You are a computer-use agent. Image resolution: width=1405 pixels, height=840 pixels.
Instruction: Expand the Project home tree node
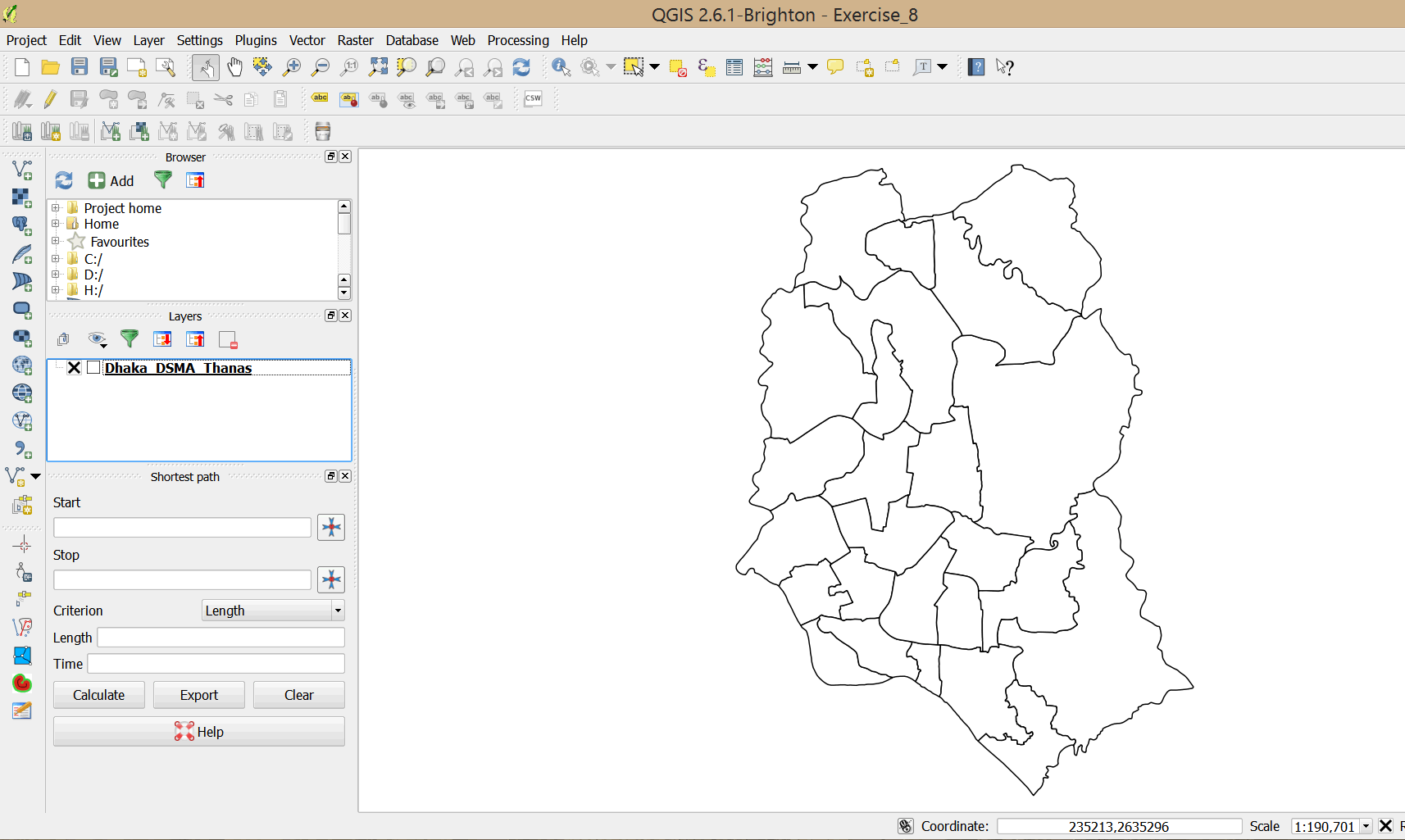[x=56, y=208]
